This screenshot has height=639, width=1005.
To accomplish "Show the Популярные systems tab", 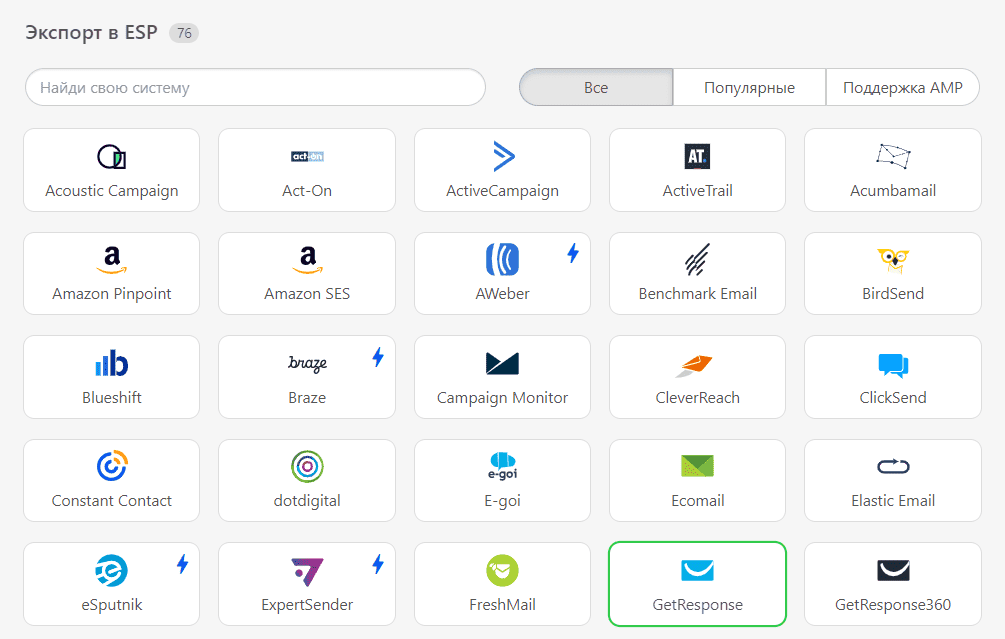I will 749,88.
